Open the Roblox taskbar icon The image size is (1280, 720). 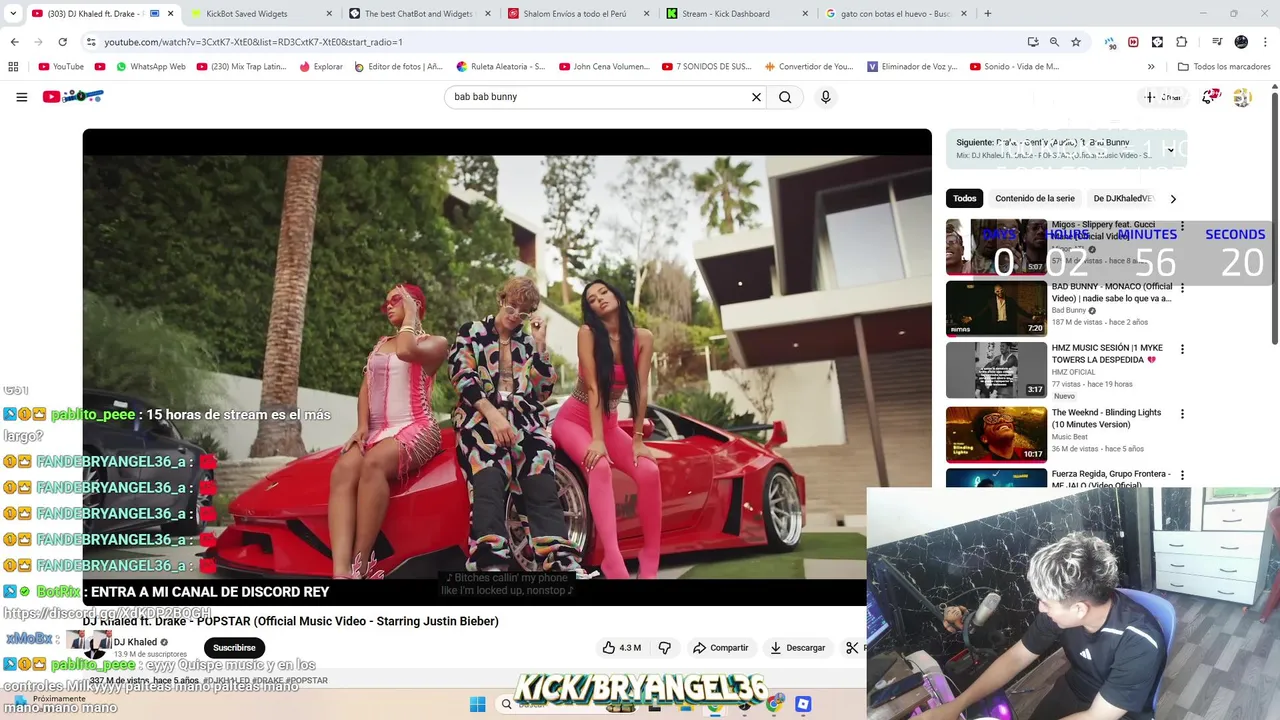click(x=803, y=704)
